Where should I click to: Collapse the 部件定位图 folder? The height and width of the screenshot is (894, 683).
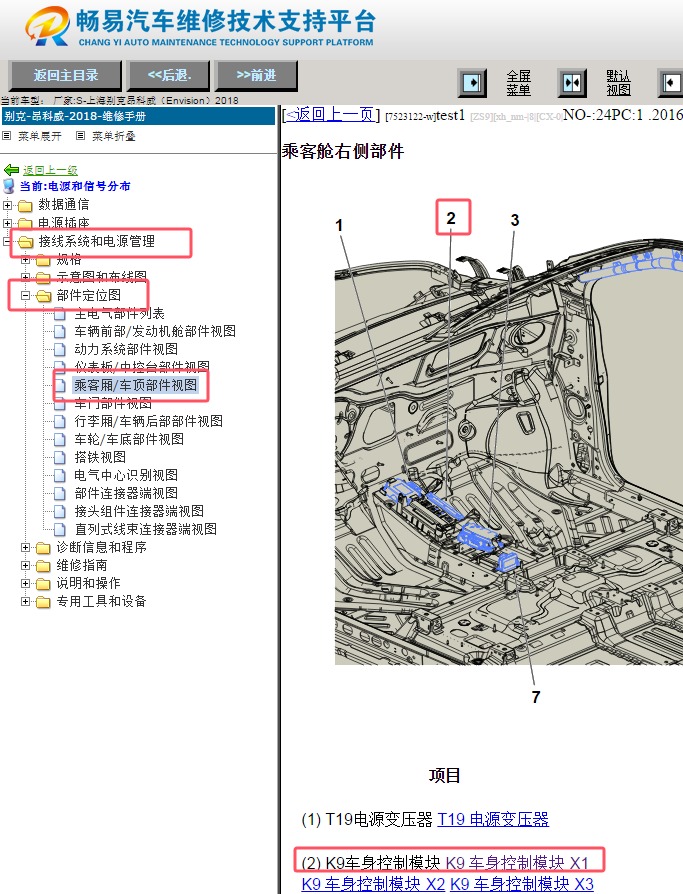click(x=25, y=295)
